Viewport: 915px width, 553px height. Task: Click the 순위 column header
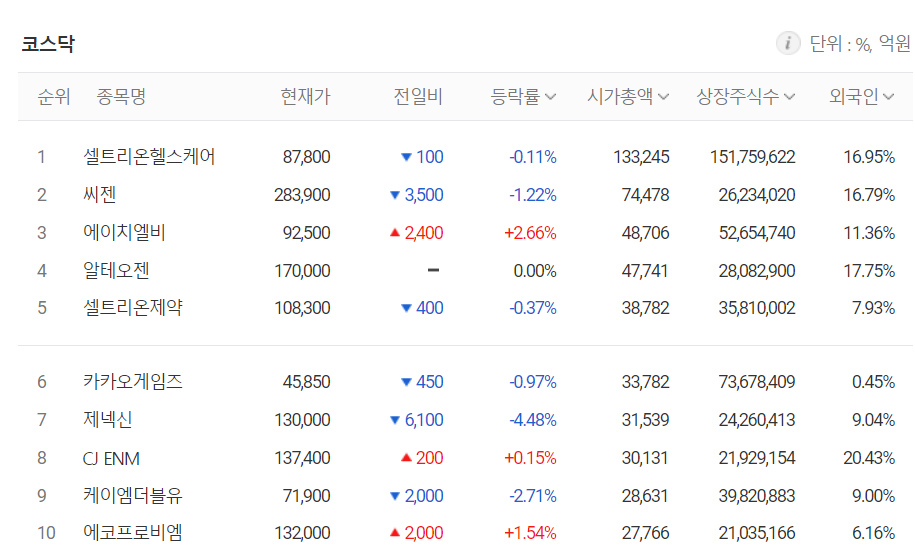point(54,96)
